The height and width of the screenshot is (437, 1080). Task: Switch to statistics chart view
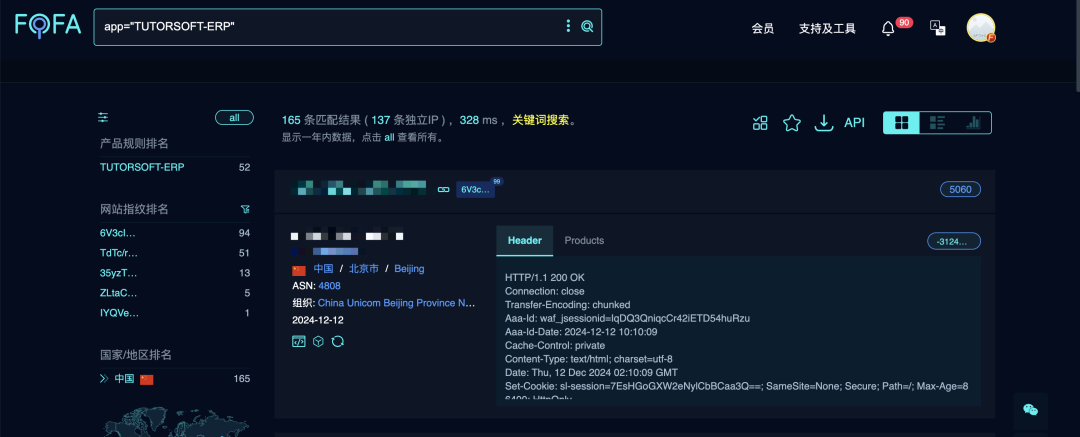click(x=973, y=123)
